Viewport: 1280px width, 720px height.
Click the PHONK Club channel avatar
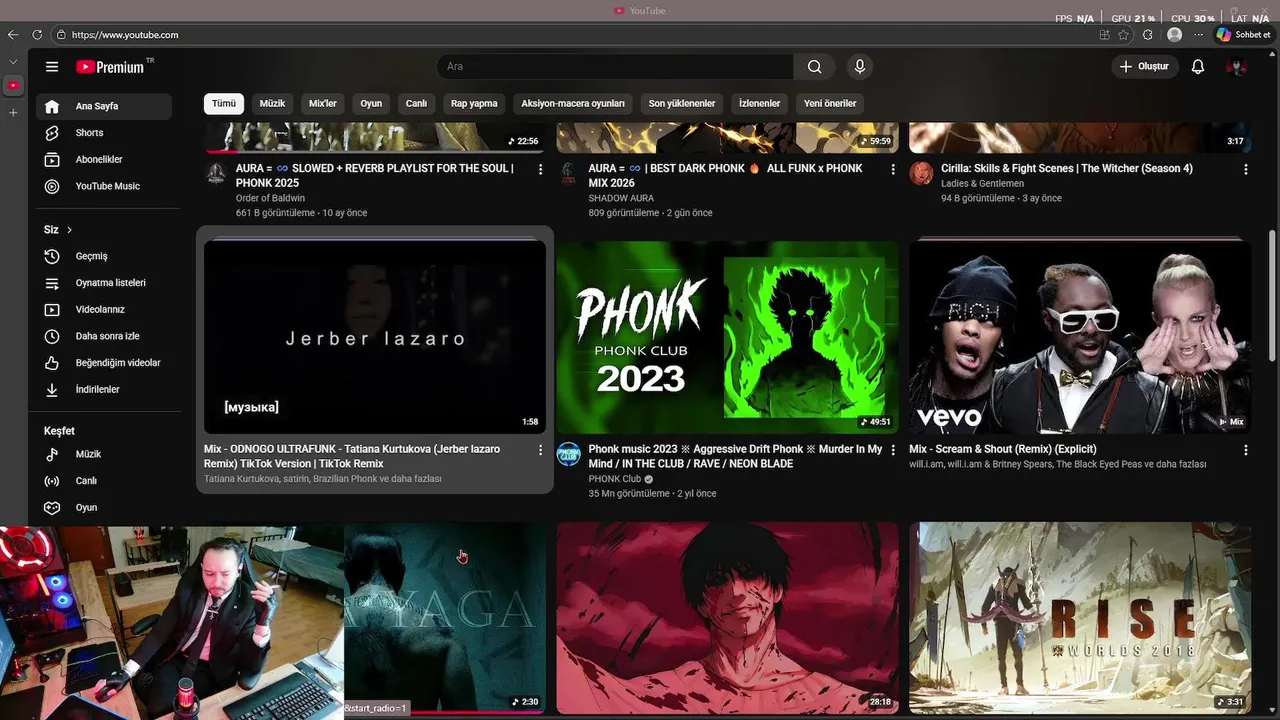(568, 454)
